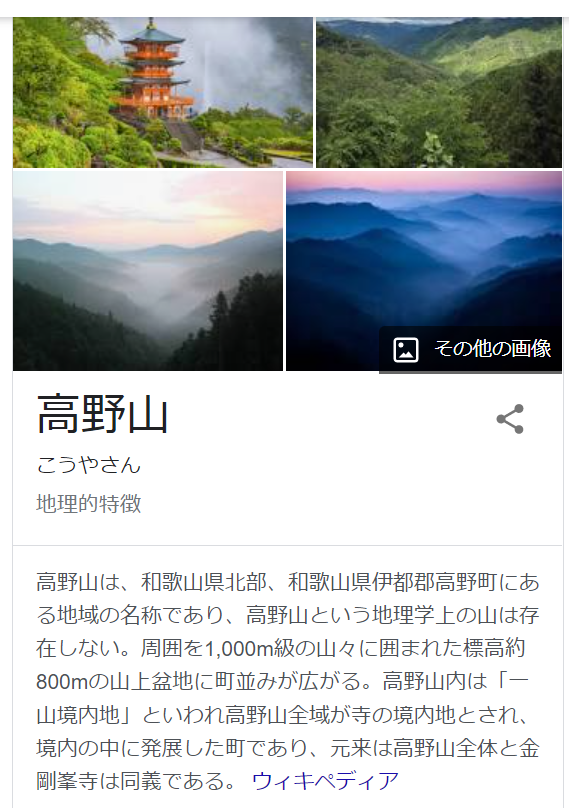
Task: Click the こうやさん reading subtitle
Action: [89, 465]
